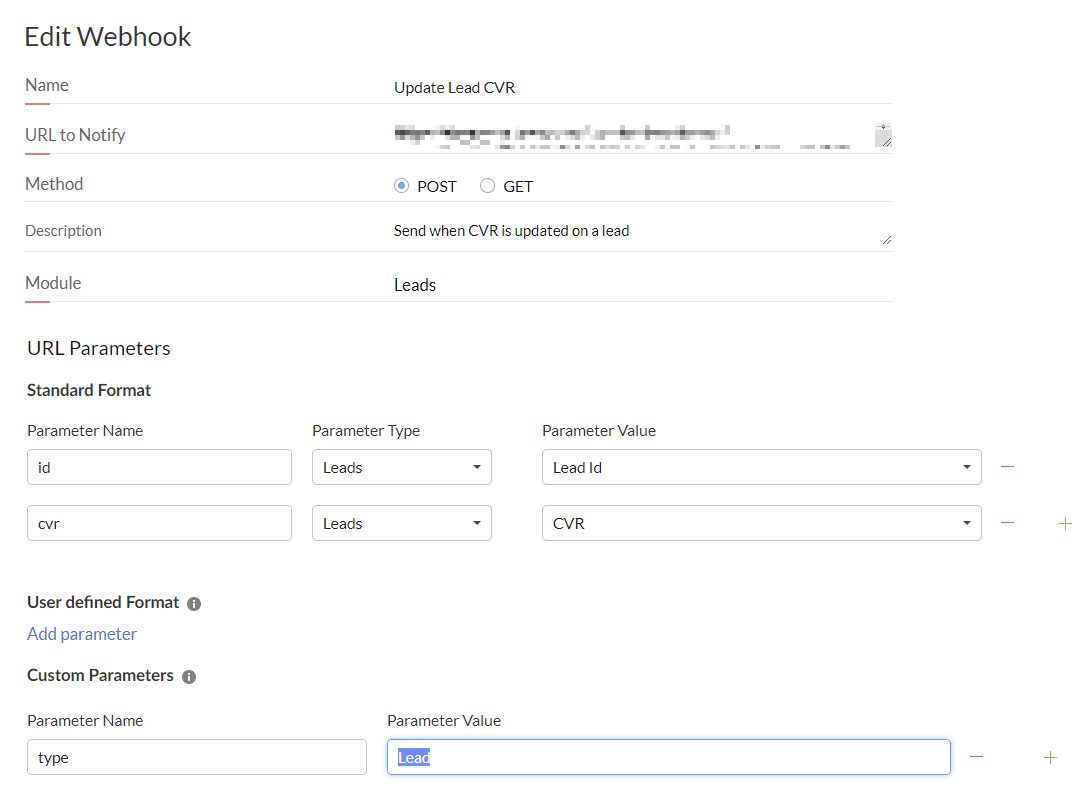Remove the "cvr" parameter row with minus icon
Screen dimensions: 1089x800
pos(1008,522)
